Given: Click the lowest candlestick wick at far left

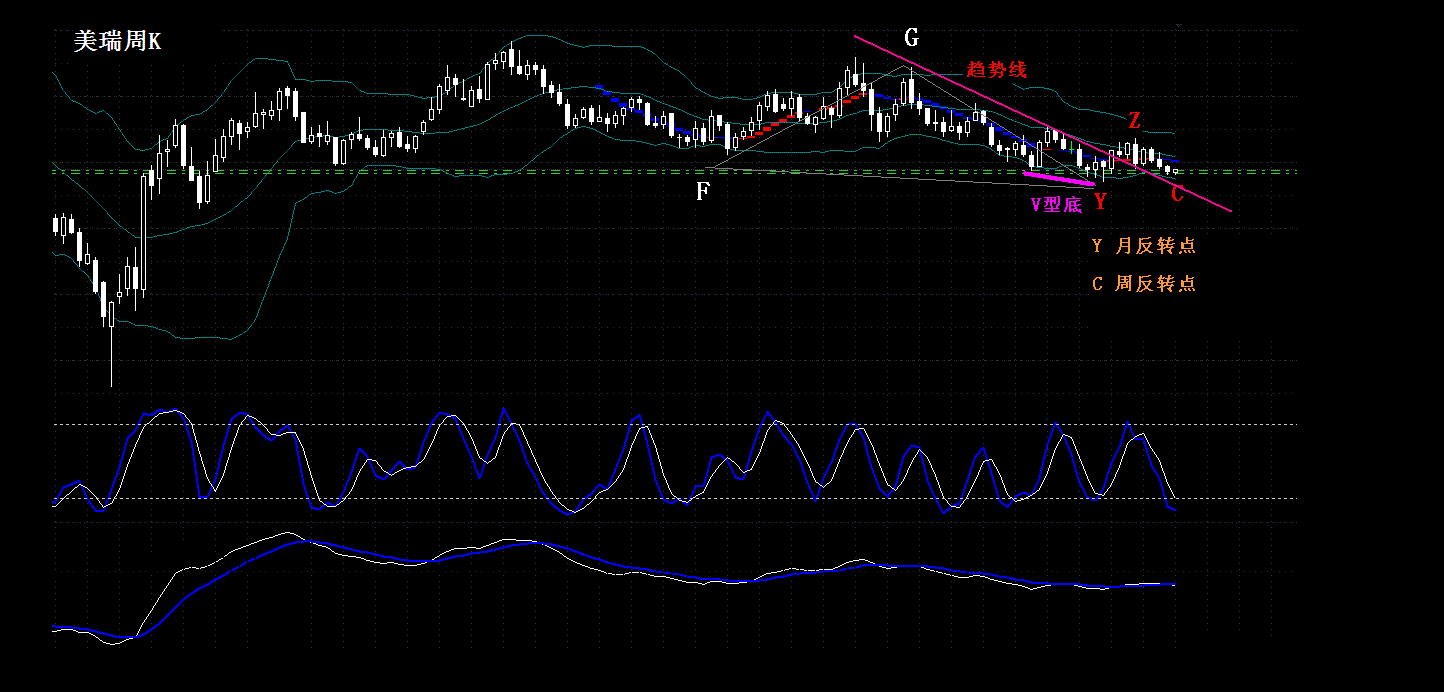Looking at the screenshot, I should 110,355.
